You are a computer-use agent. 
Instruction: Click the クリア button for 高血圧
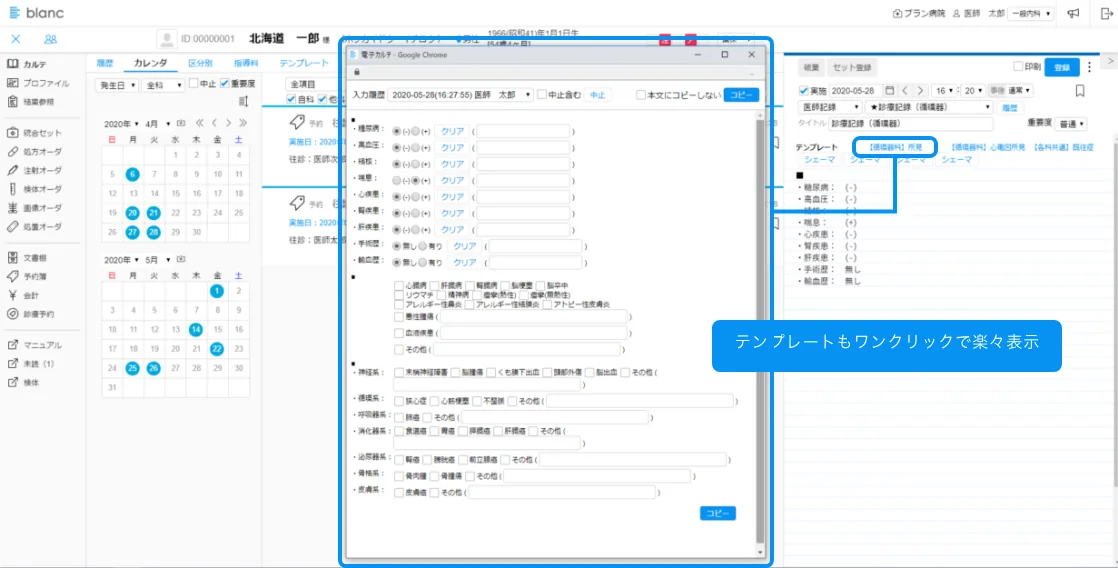[x=453, y=147]
